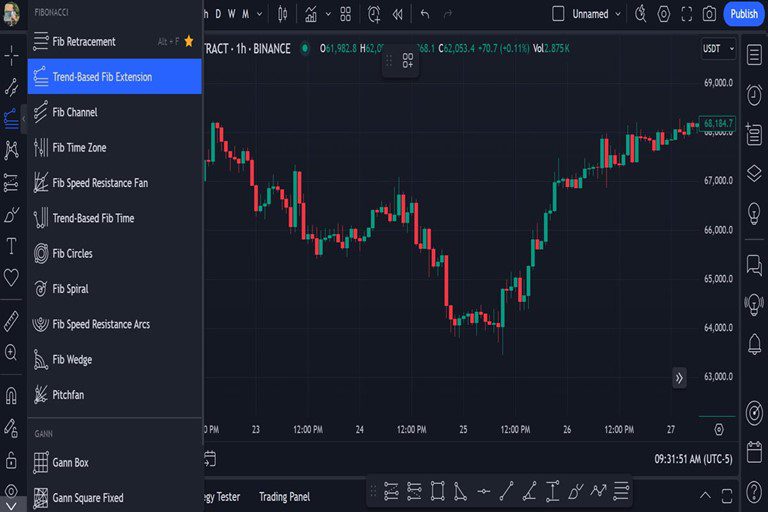
Task: Select Fib Channel tool
Action: 114,112
